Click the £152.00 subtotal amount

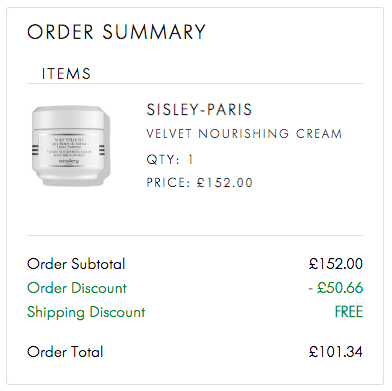pos(336,264)
